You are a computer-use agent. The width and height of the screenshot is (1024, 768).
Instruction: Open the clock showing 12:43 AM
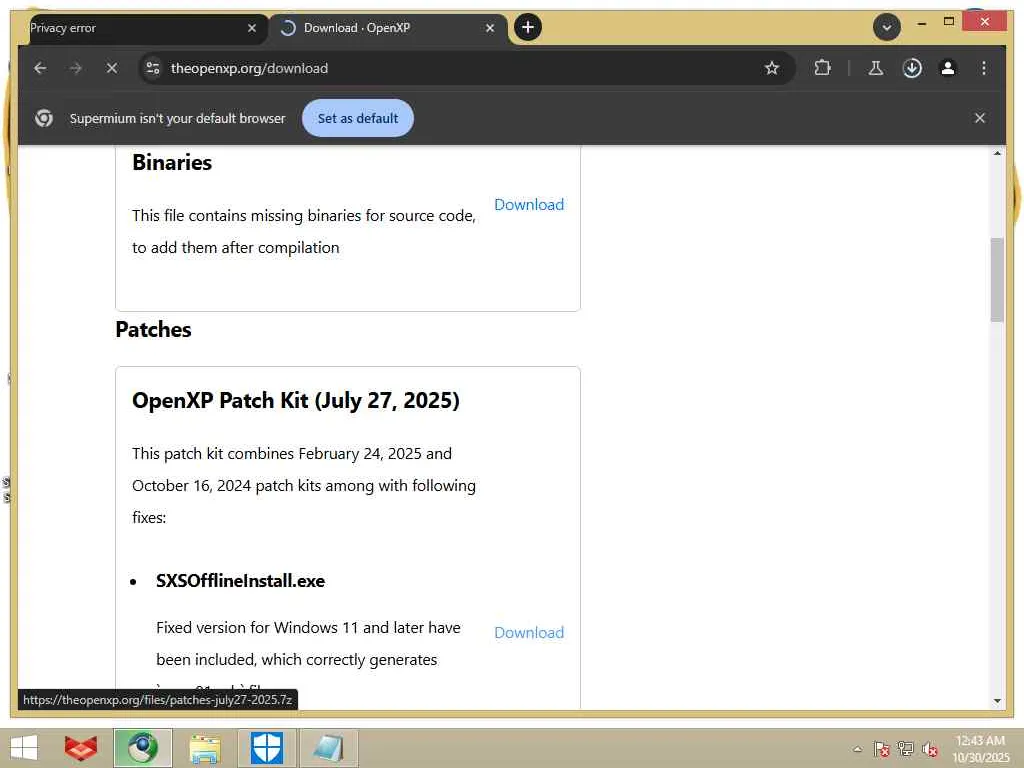click(x=980, y=748)
